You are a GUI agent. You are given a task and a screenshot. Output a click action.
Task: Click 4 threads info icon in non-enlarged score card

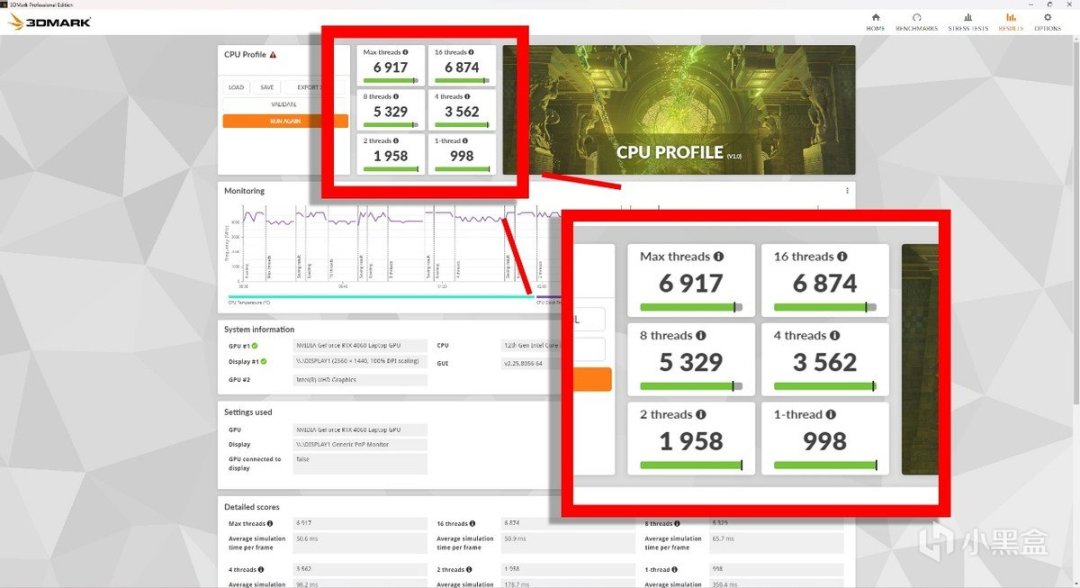pyautogui.click(x=467, y=96)
